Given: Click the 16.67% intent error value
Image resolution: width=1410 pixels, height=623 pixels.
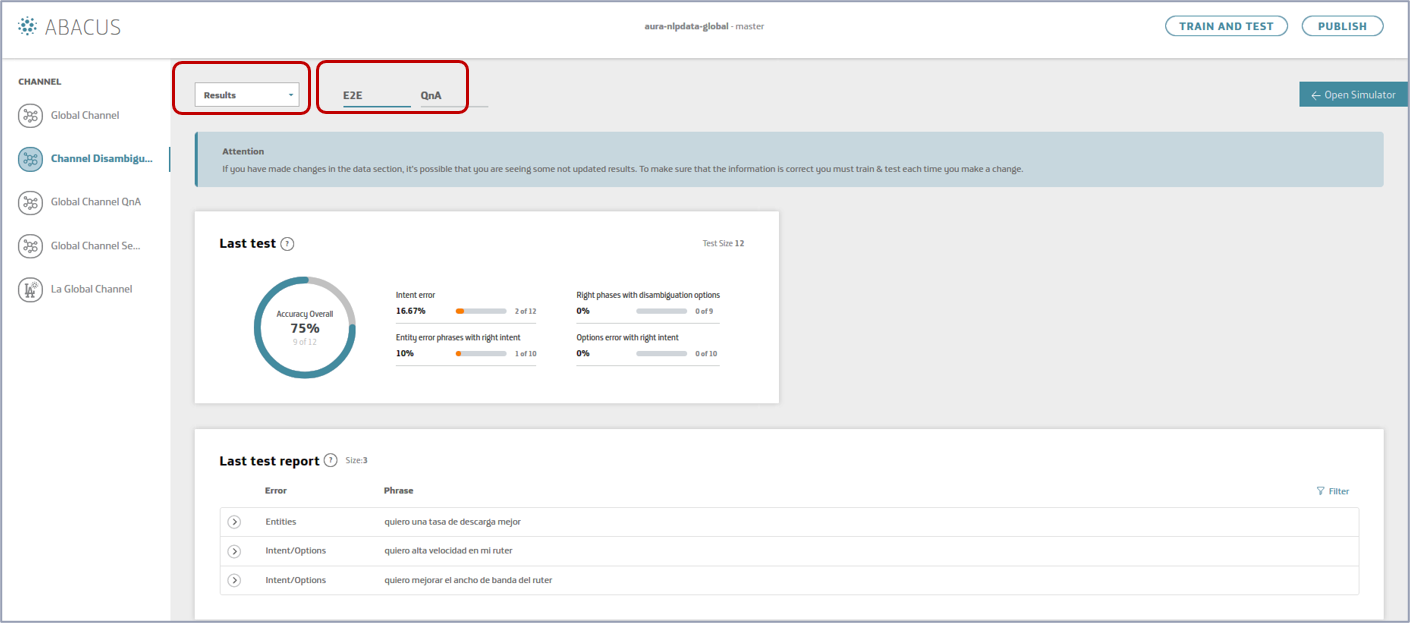Looking at the screenshot, I should coord(411,311).
